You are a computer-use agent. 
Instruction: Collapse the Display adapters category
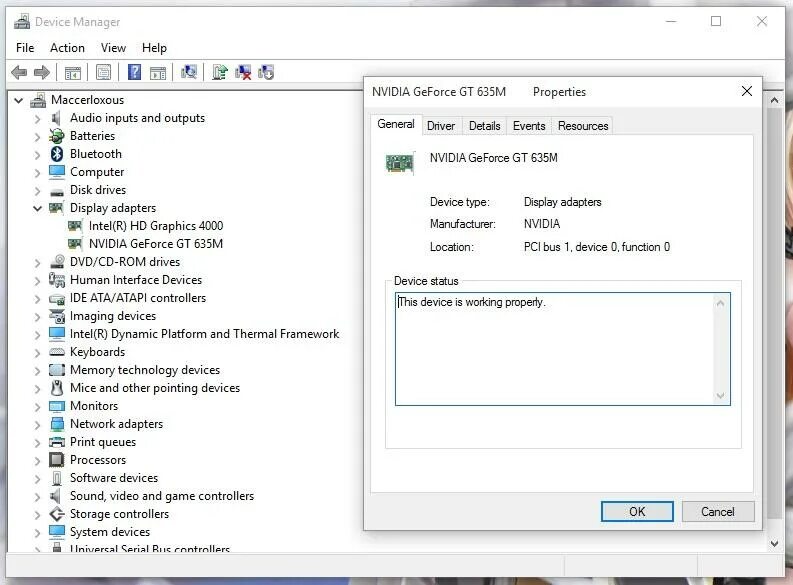pyautogui.click(x=37, y=208)
